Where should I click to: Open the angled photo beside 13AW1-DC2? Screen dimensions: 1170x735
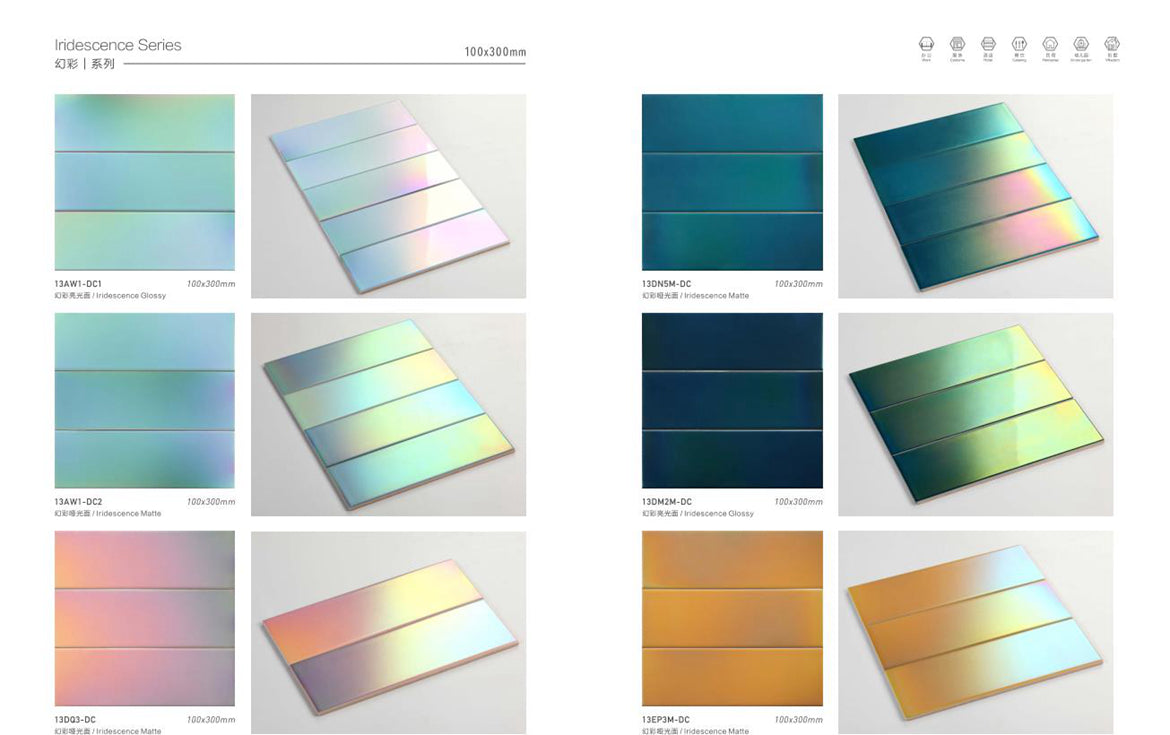click(388, 414)
